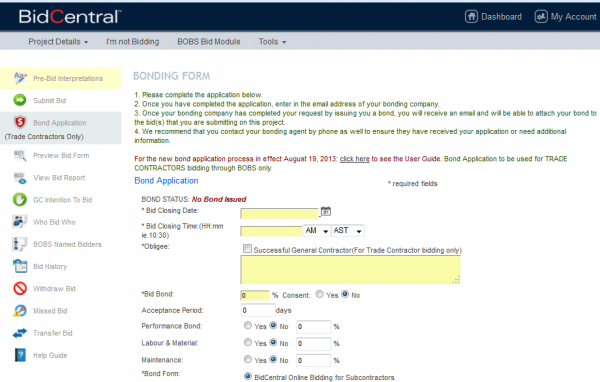Click the Dashboard home icon
Screen dimensions: 600x382
(471, 16)
